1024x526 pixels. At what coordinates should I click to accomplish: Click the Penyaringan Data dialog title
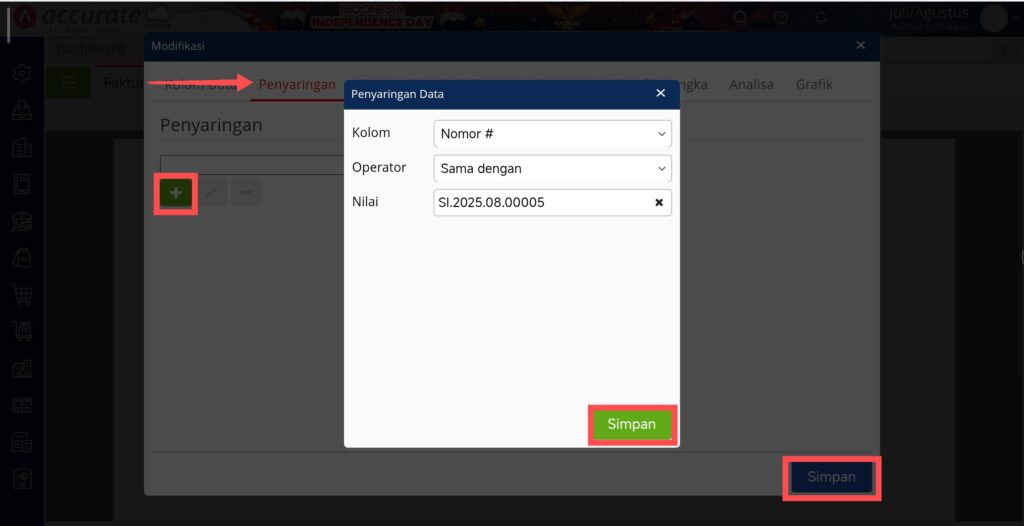(397, 94)
